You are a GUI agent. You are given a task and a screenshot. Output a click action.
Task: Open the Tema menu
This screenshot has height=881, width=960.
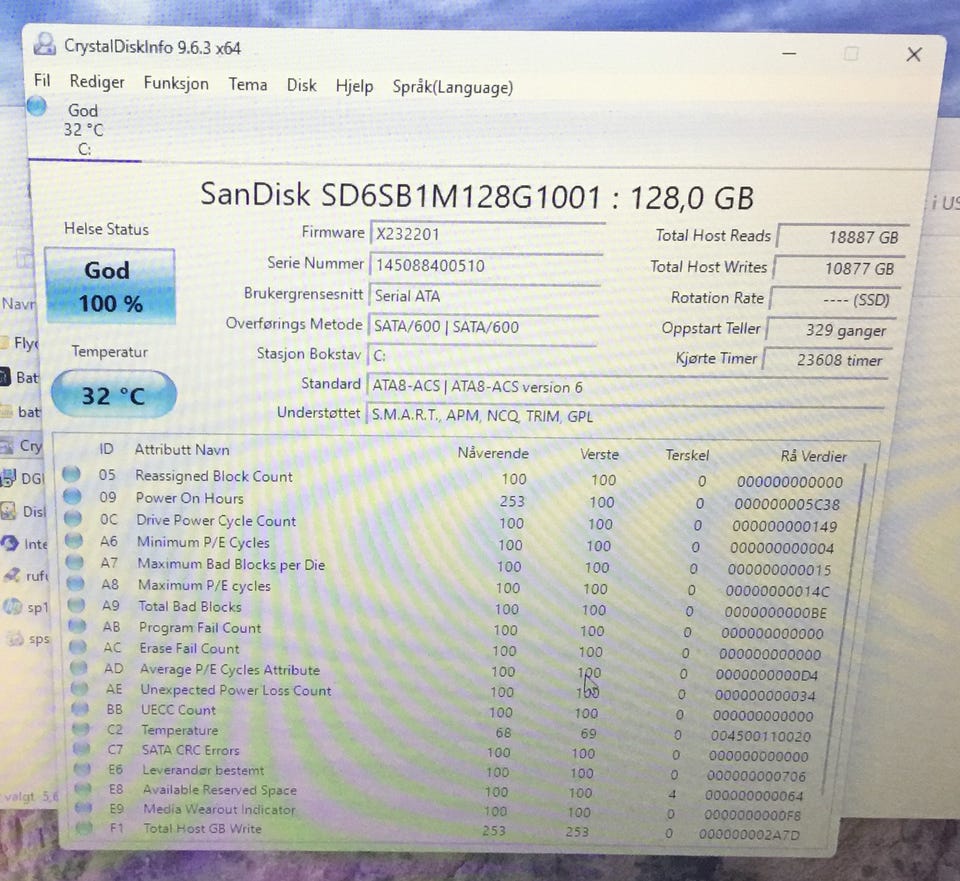click(247, 84)
